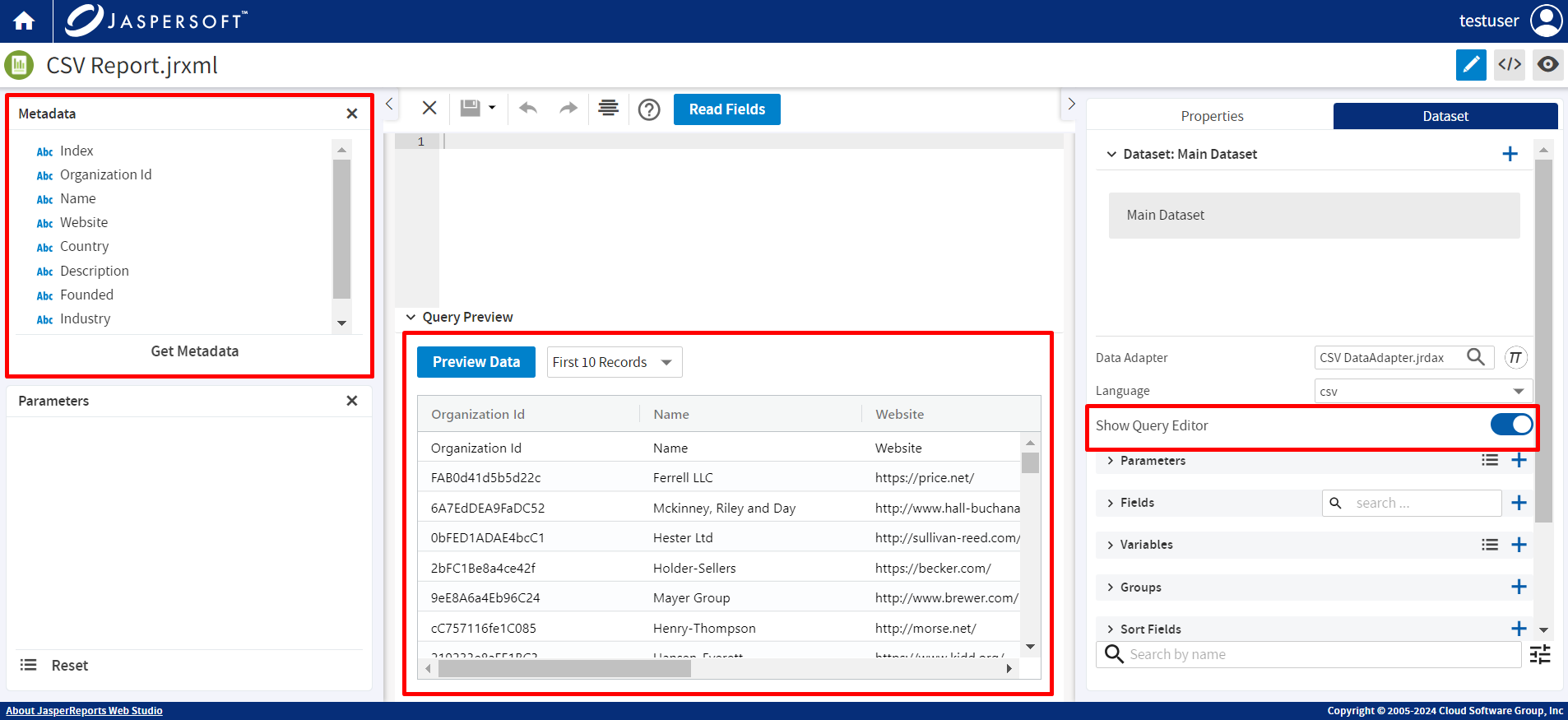Image resolution: width=1568 pixels, height=720 pixels.
Task: Click the Get Metadata button
Action: [x=194, y=351]
